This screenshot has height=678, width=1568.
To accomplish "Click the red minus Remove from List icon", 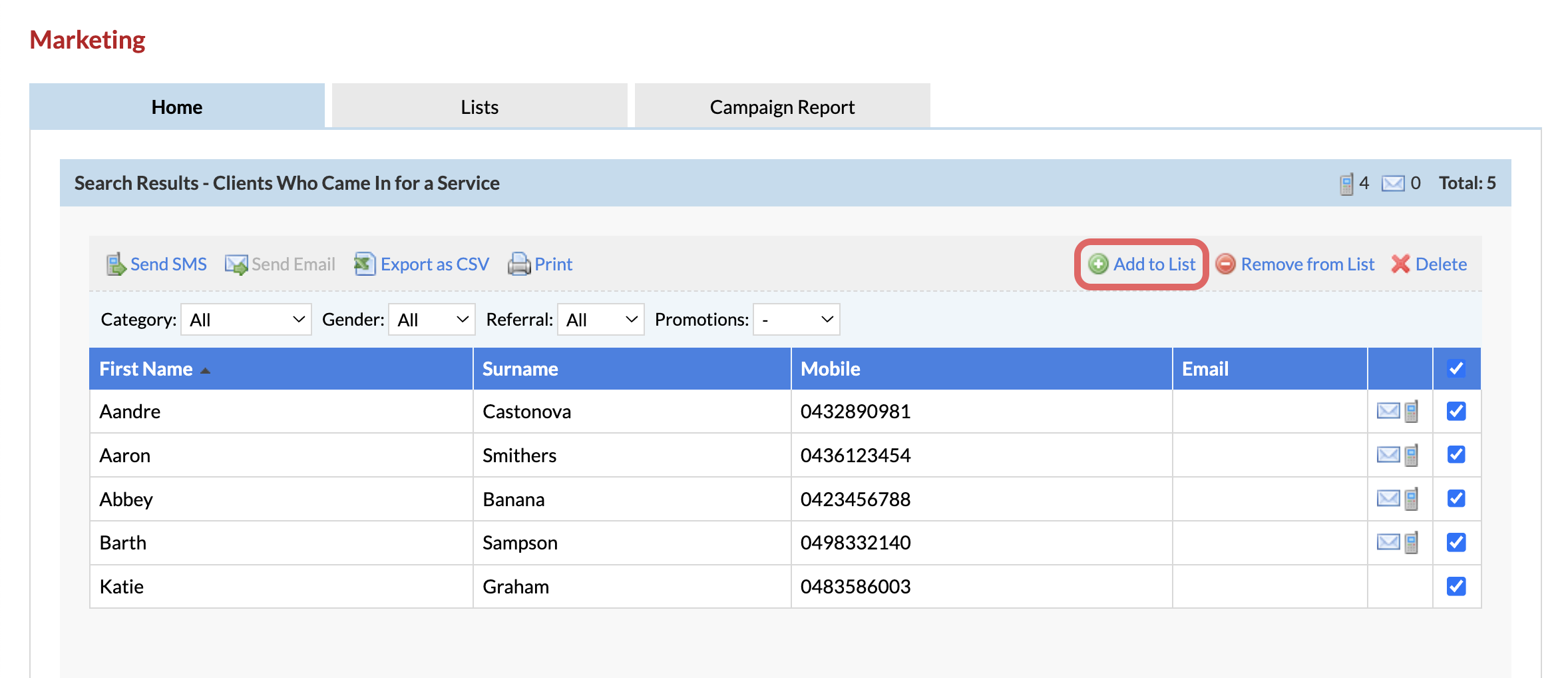I will pos(1225,264).
